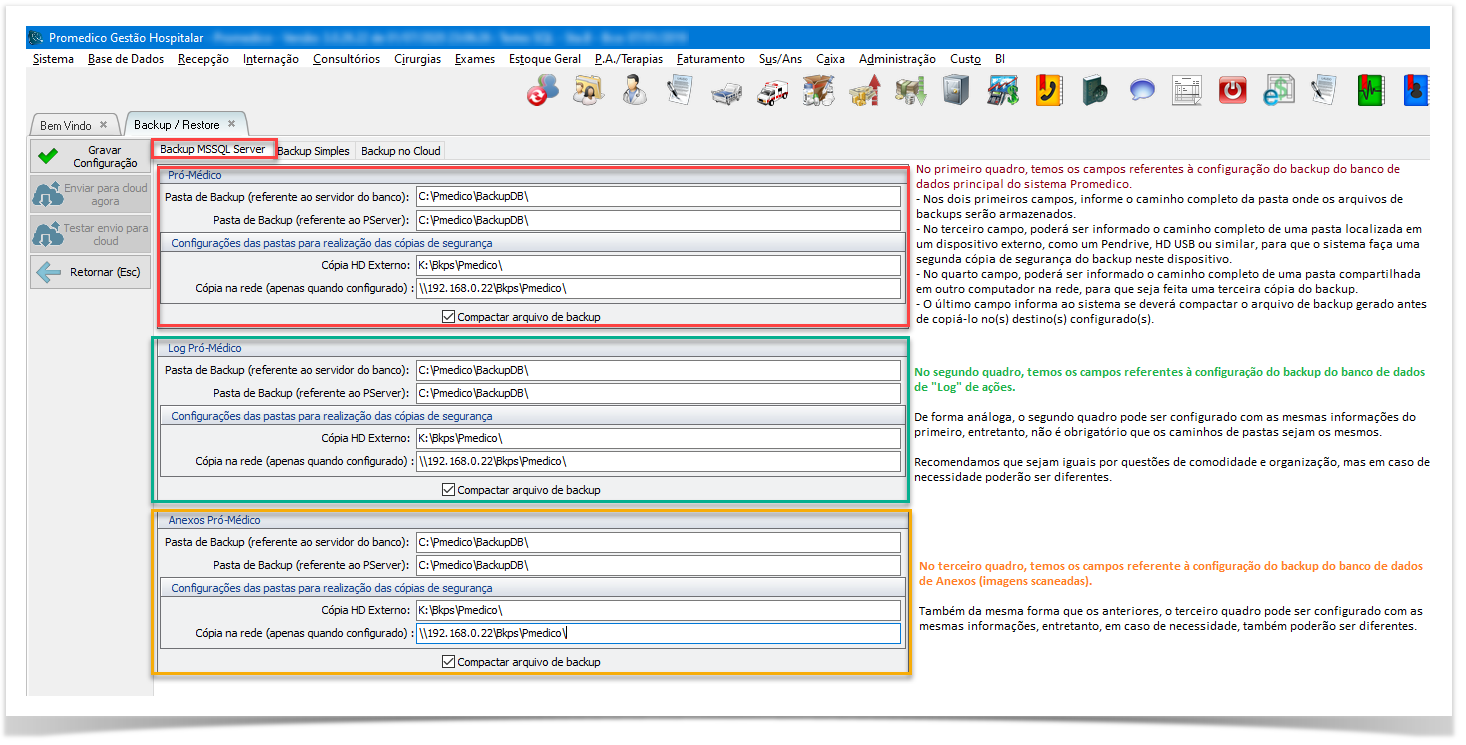Switch to the Backup Simples tab
The height and width of the screenshot is (745, 1466).
313,151
